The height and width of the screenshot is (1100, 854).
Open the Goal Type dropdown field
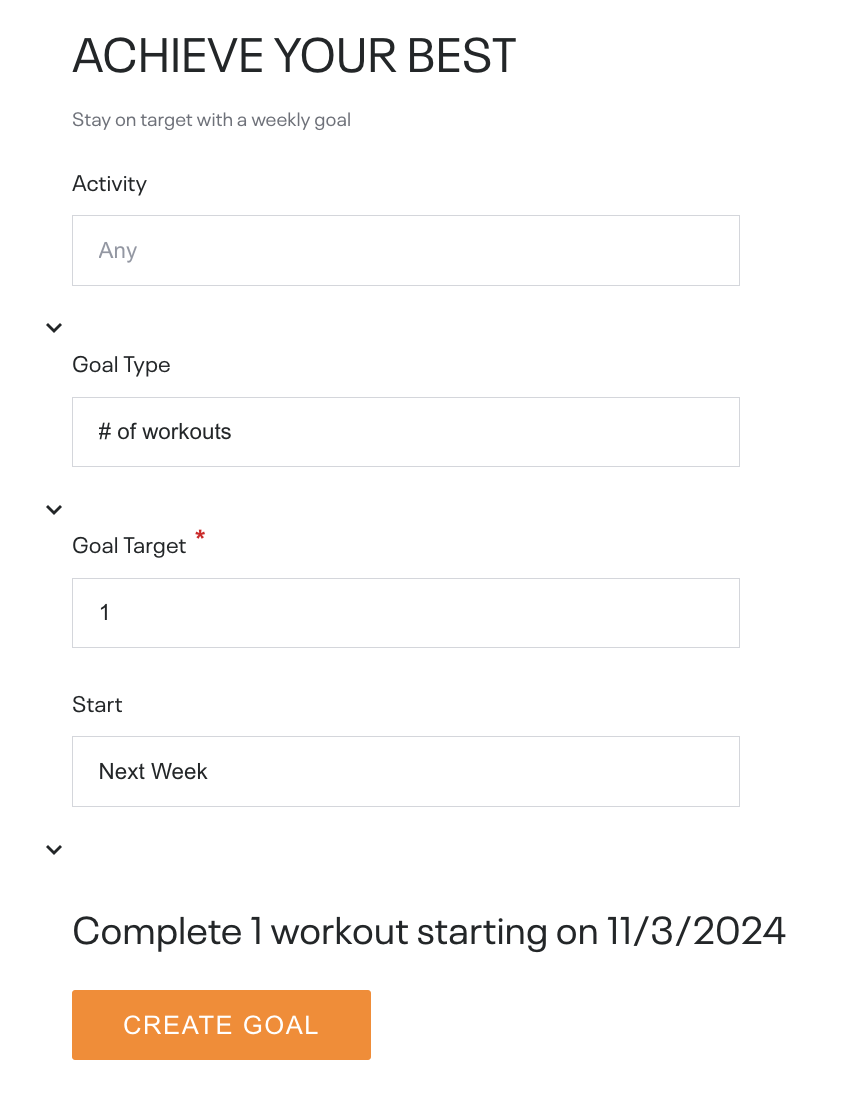[x=405, y=432]
